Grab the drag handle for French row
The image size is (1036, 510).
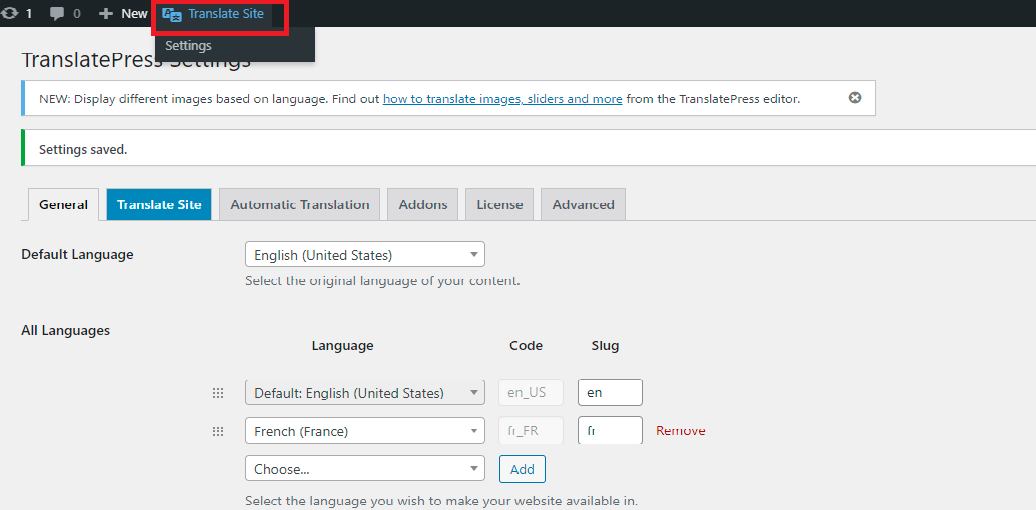point(218,431)
